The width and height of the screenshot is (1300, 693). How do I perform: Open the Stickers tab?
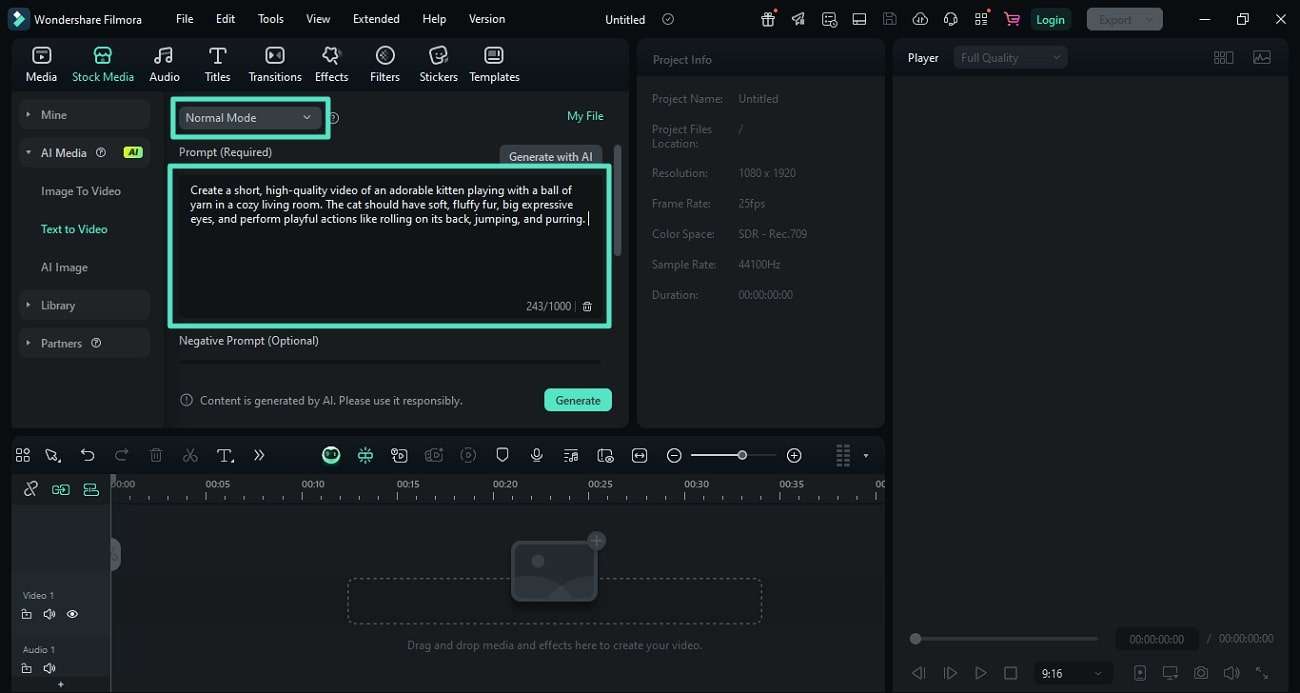coord(438,64)
